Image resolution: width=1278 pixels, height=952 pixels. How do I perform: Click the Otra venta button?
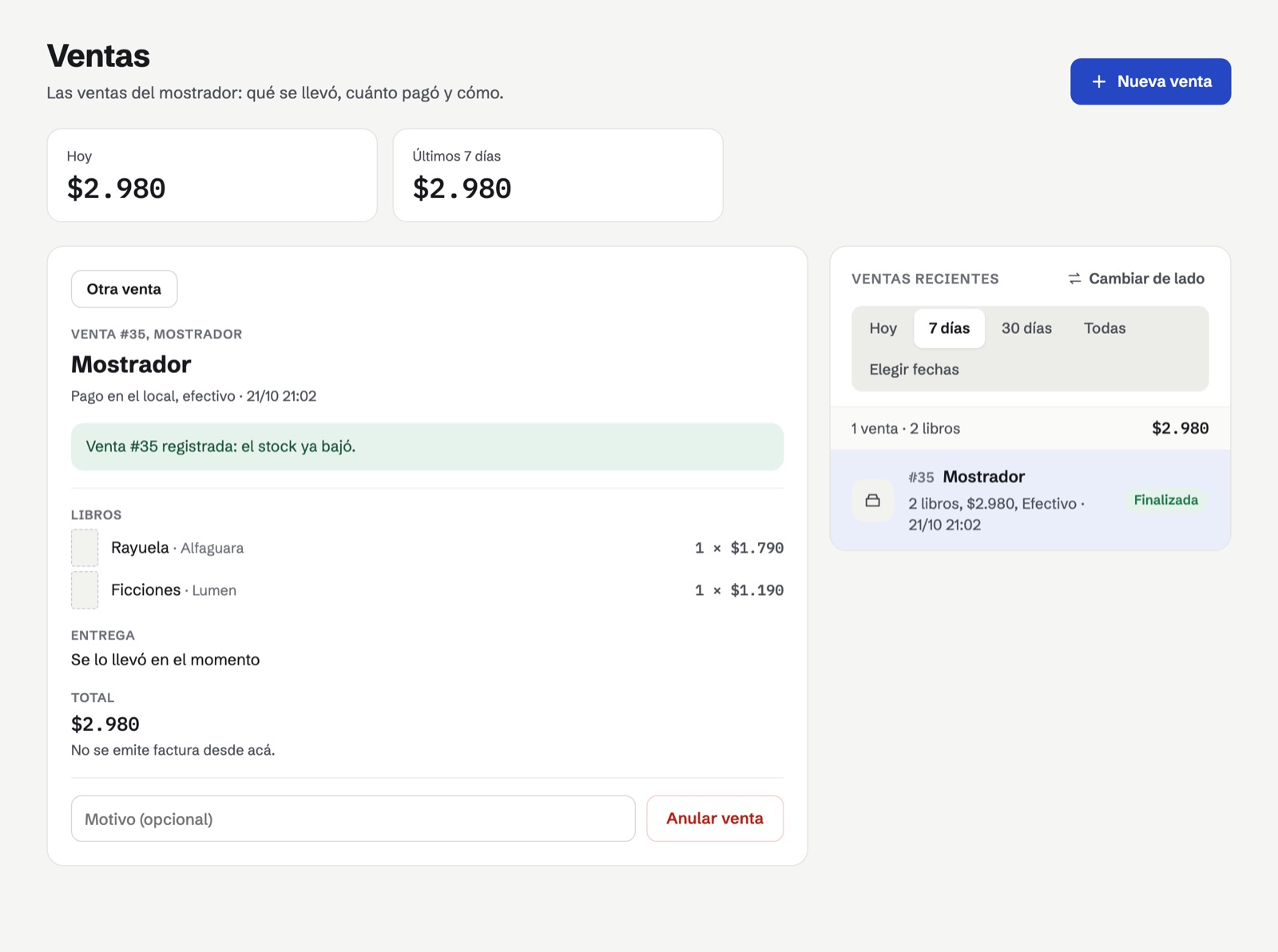tap(124, 289)
